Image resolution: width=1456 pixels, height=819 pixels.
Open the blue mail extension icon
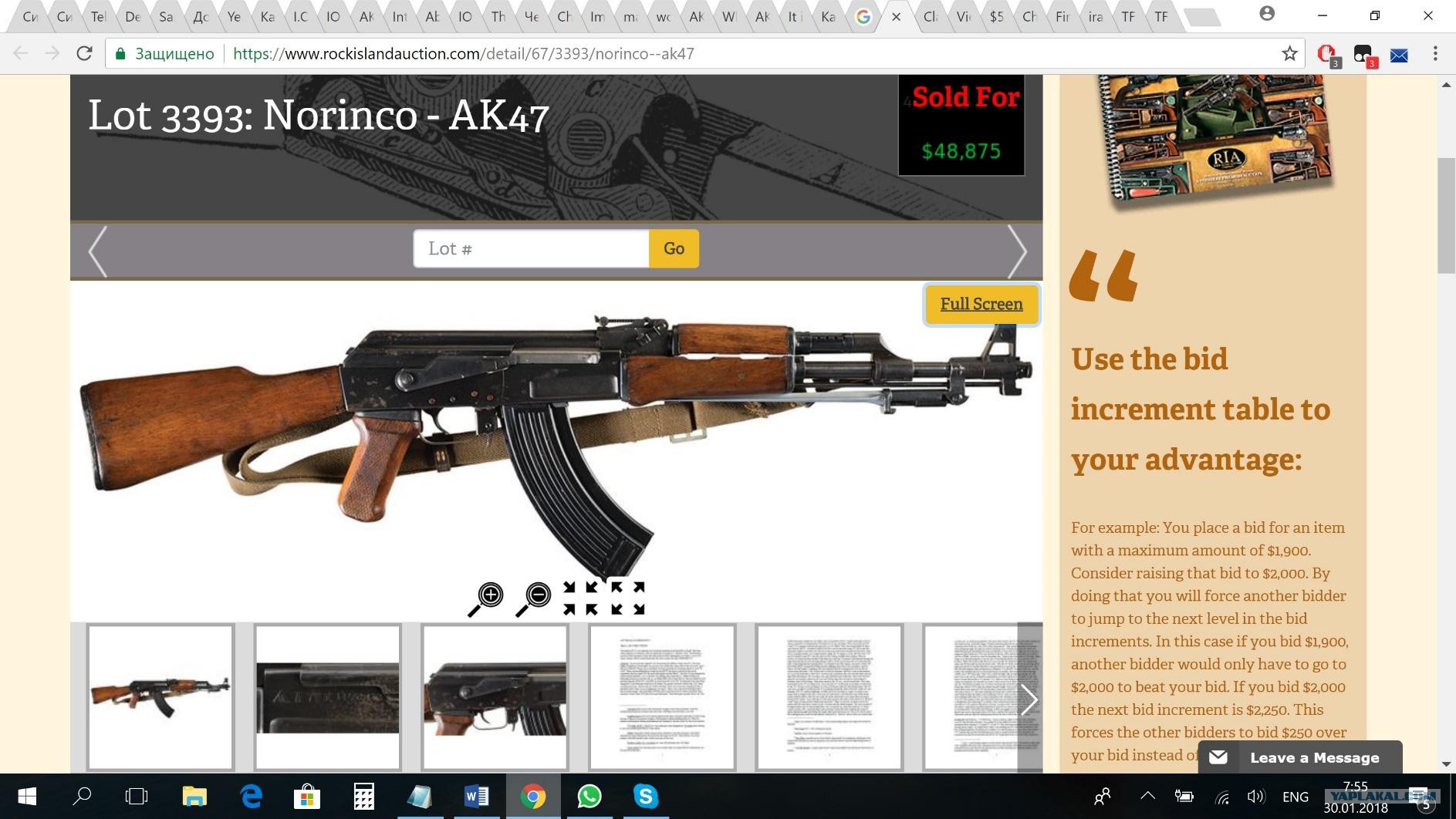[1399, 55]
